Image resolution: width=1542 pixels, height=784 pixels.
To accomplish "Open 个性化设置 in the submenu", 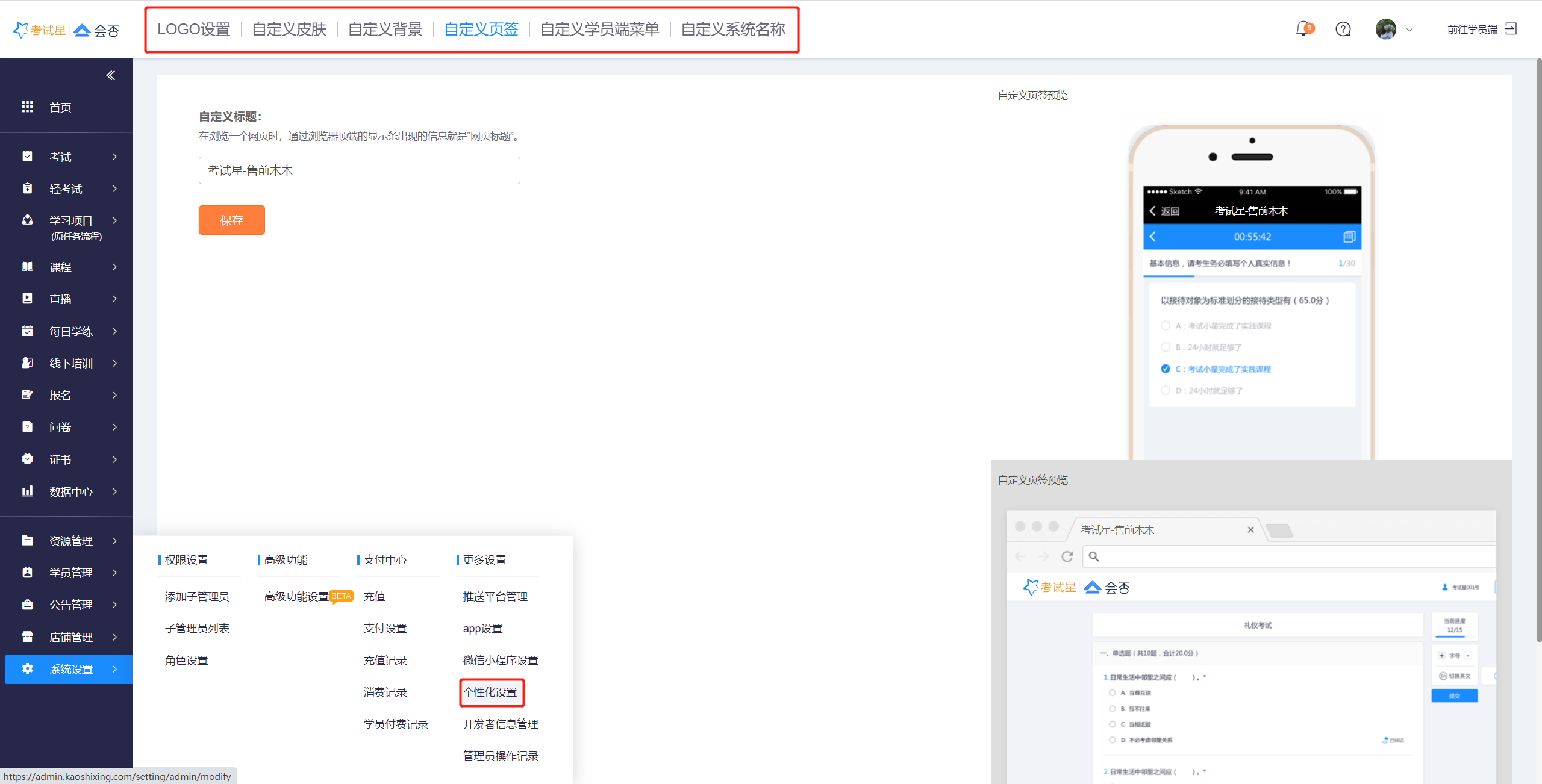I will point(490,692).
